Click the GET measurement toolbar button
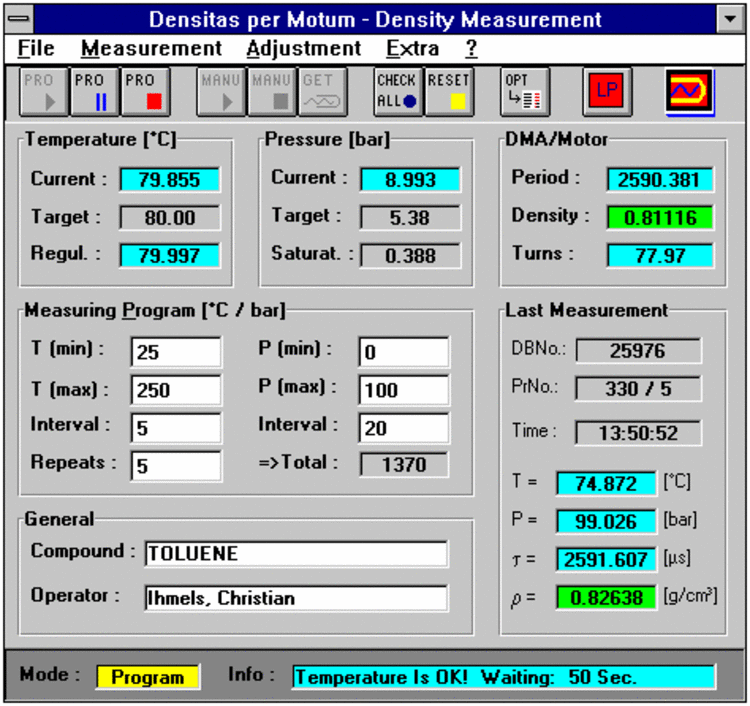Image resolution: width=750 pixels, height=706 pixels. pos(322,91)
